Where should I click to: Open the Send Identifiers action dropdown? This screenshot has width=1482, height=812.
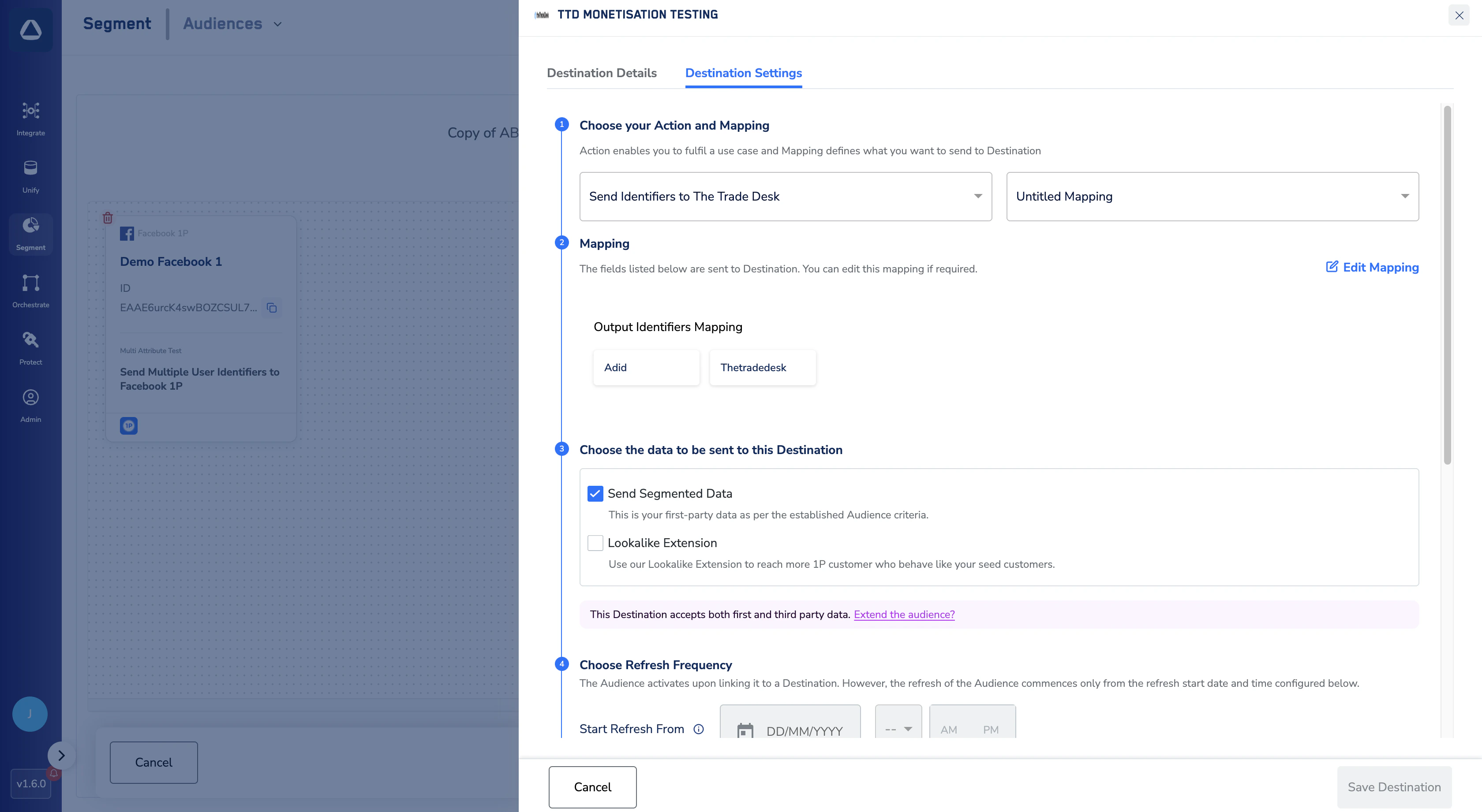click(x=785, y=197)
